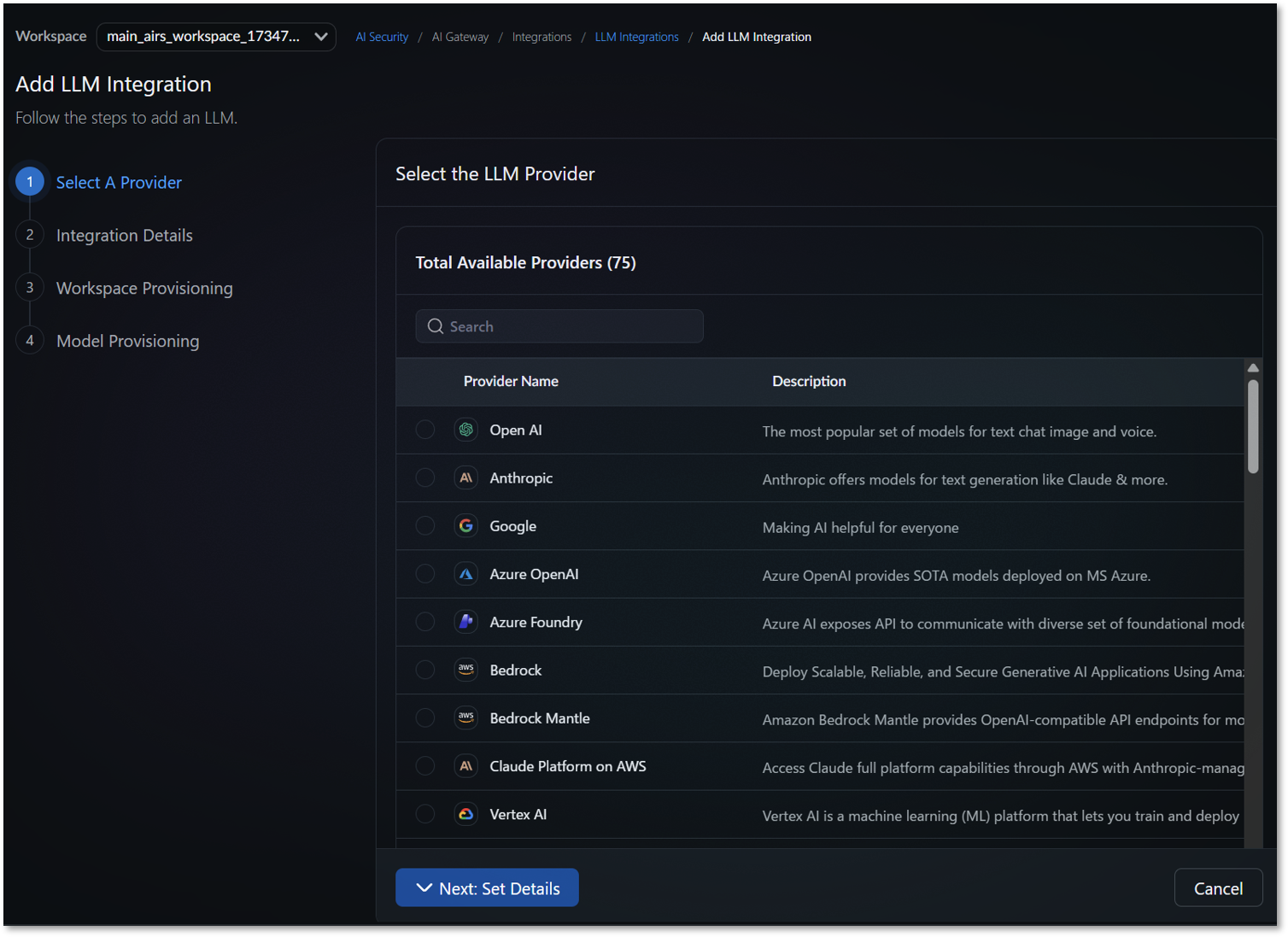Click 'Add LLM Integration' in the breadcrumb
Viewport: 1288px width, 937px height.
[x=757, y=37]
